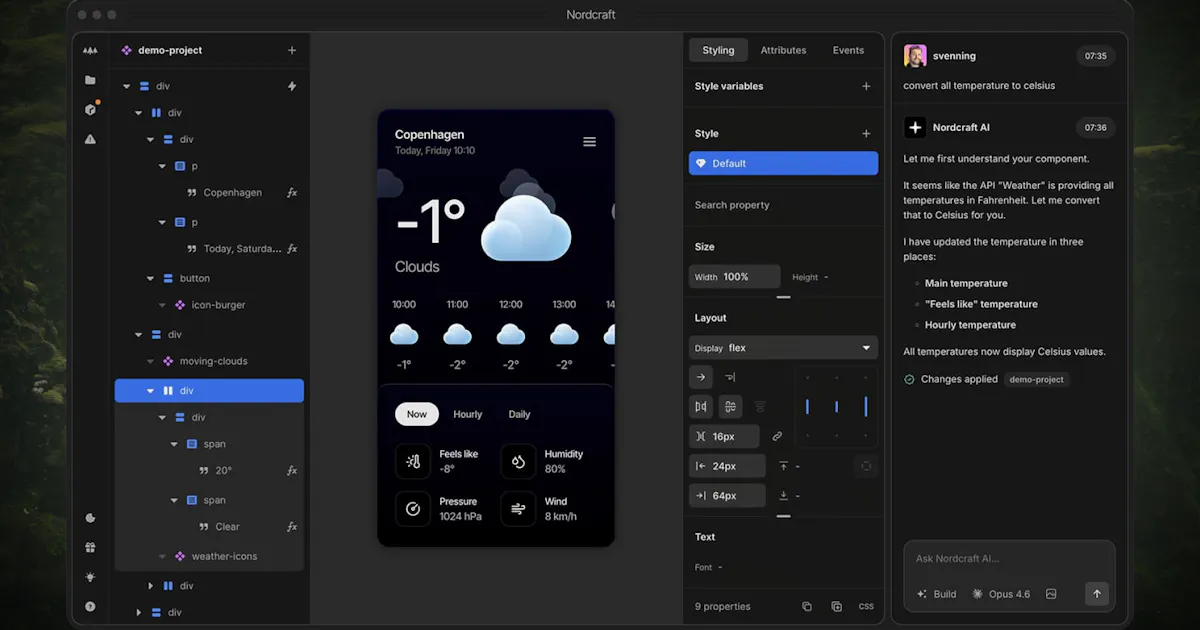Screen dimensions: 1200x630
Task: Collapse the button tree node
Action: (x=151, y=278)
